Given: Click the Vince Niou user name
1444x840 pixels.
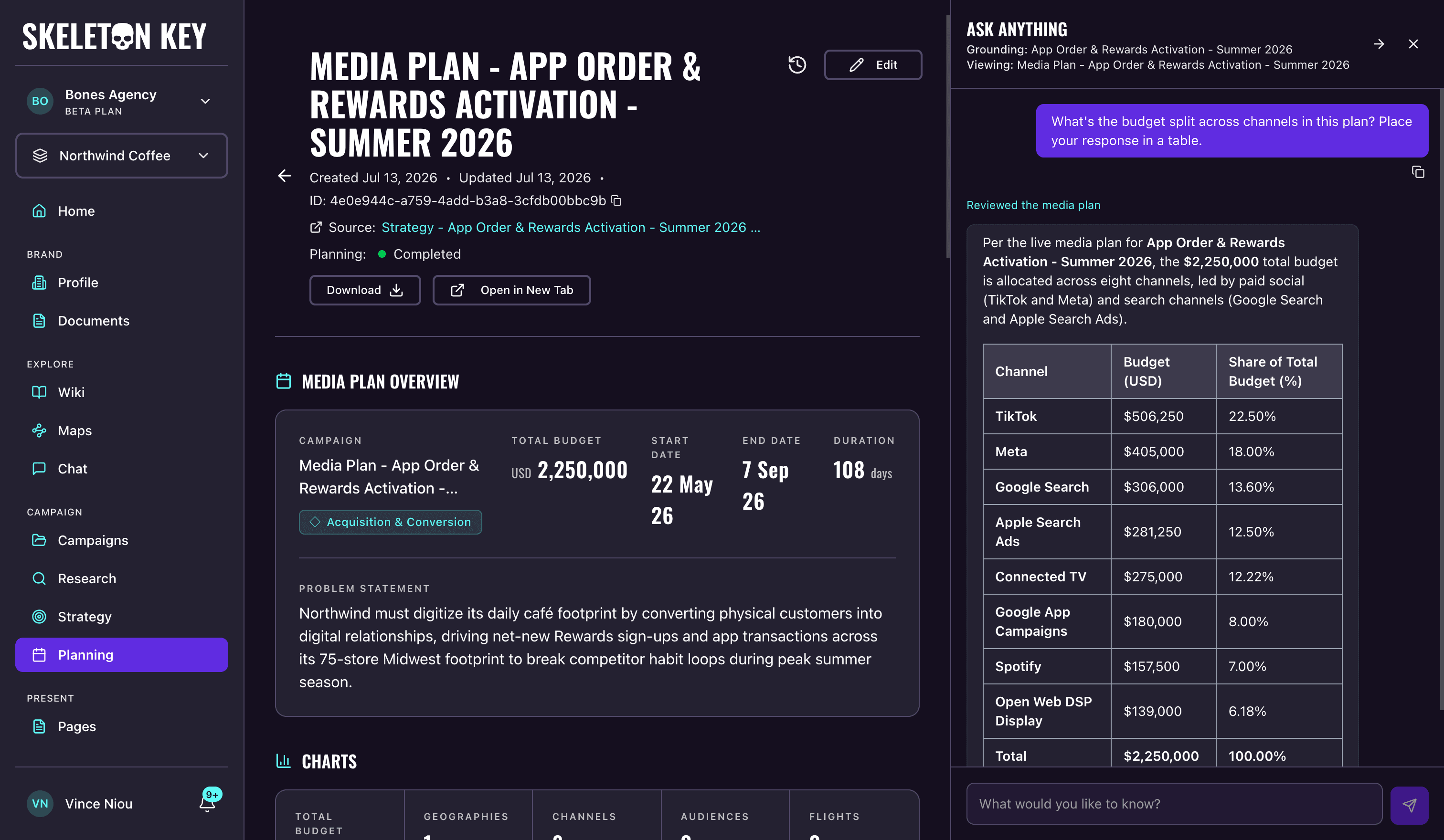Looking at the screenshot, I should coord(98,804).
